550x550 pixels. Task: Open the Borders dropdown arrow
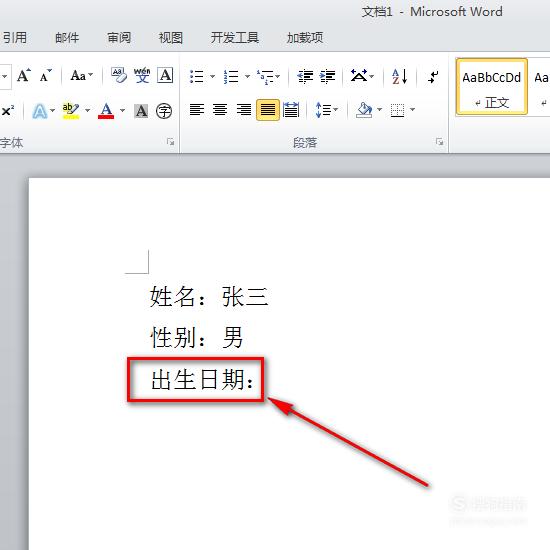click(x=412, y=110)
